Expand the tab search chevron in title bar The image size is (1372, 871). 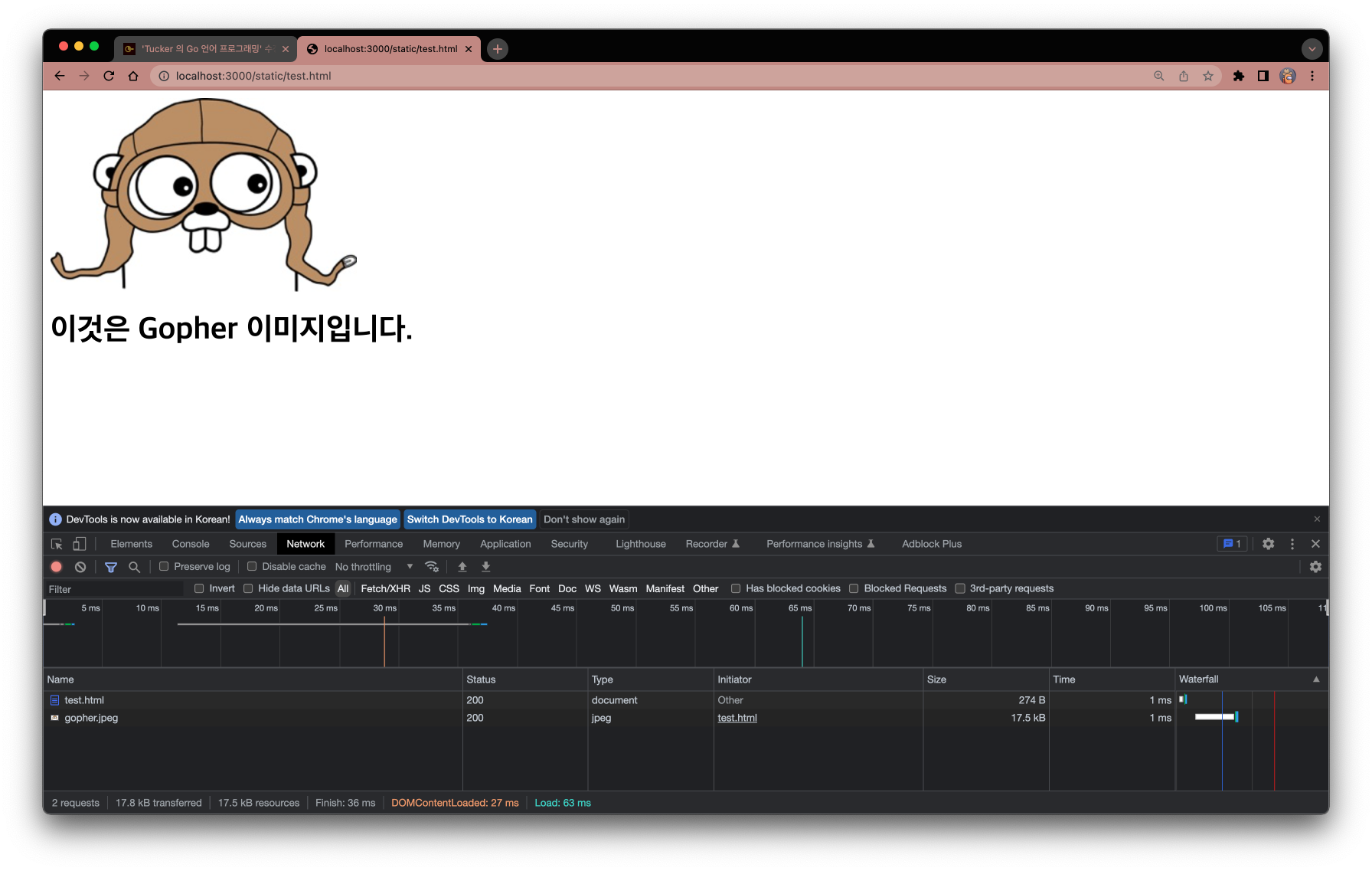[x=1312, y=49]
